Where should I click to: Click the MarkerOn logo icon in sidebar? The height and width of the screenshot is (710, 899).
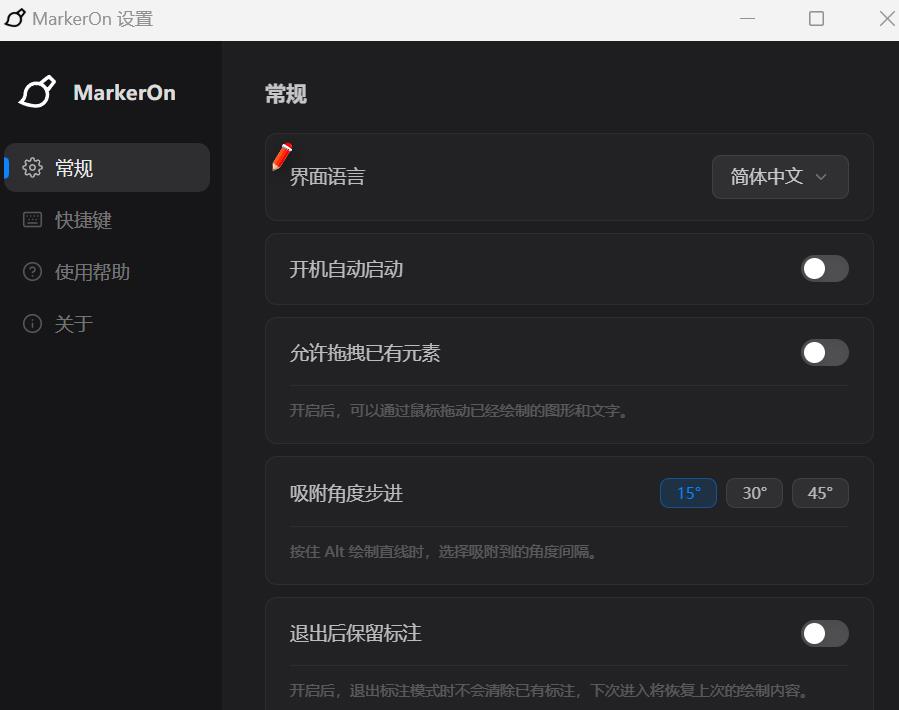pos(37,92)
